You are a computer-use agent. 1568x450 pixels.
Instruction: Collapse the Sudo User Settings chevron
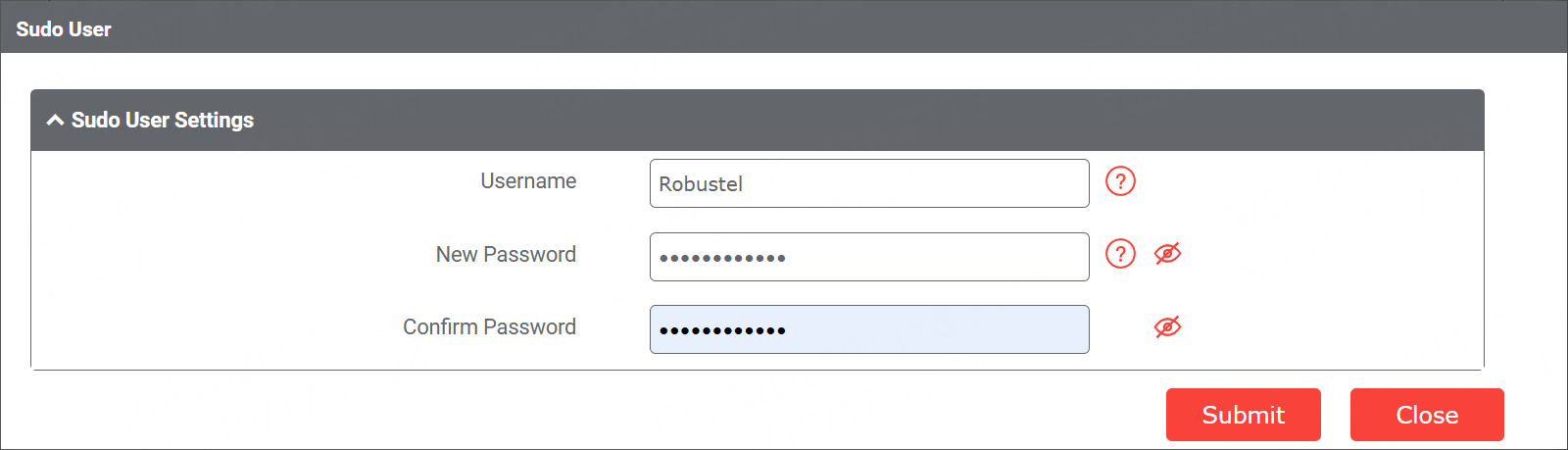pos(55,121)
